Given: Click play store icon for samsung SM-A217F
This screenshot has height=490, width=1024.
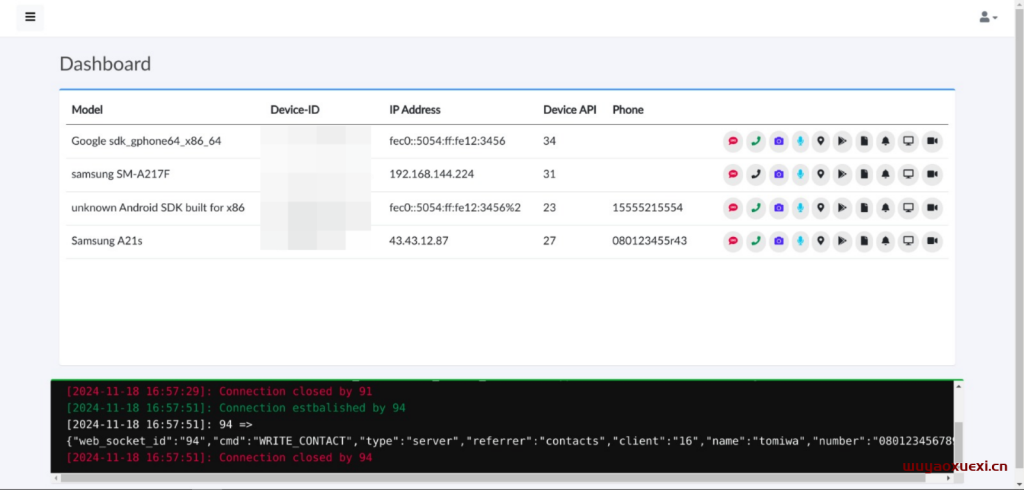Looking at the screenshot, I should [x=842, y=174].
